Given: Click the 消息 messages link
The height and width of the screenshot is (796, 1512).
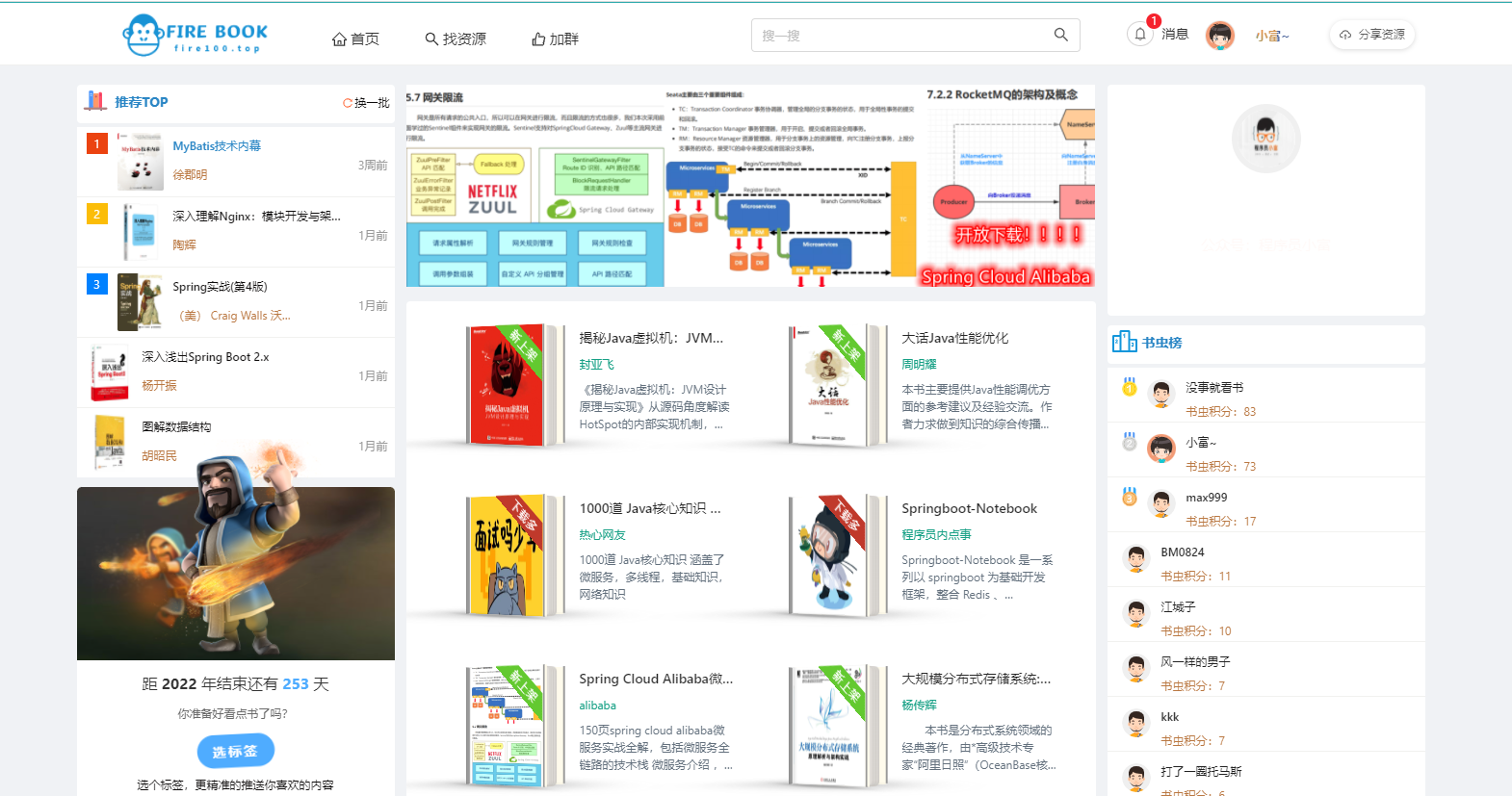Looking at the screenshot, I should tap(1175, 34).
